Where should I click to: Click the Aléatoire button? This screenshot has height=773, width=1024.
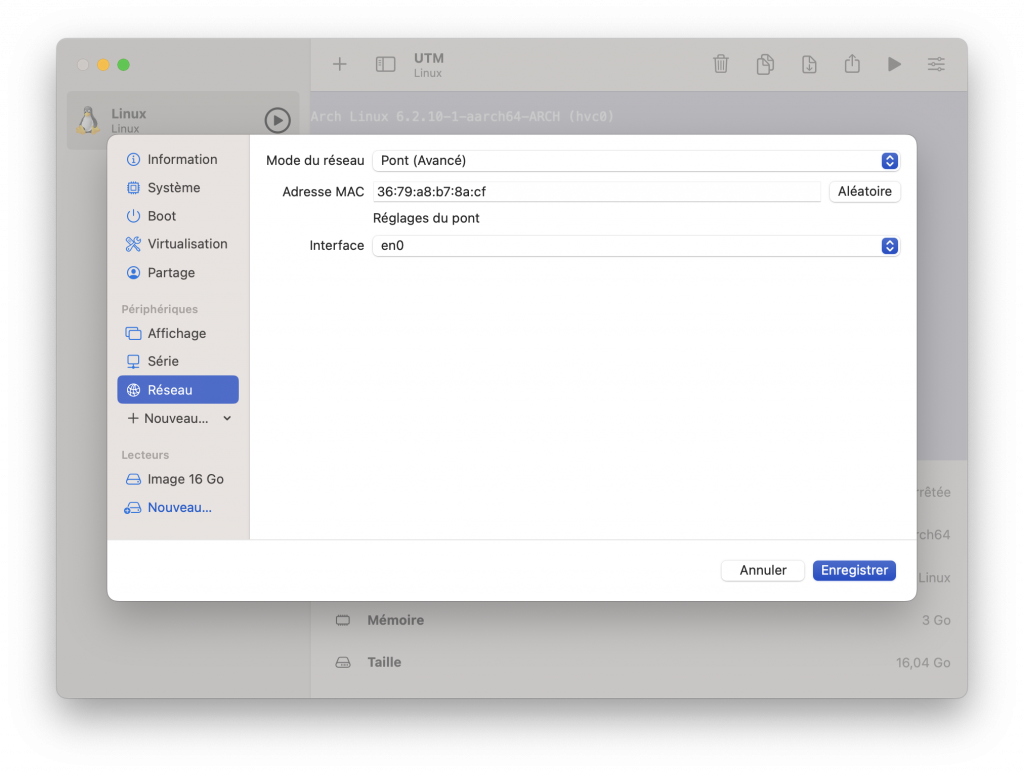(x=864, y=192)
